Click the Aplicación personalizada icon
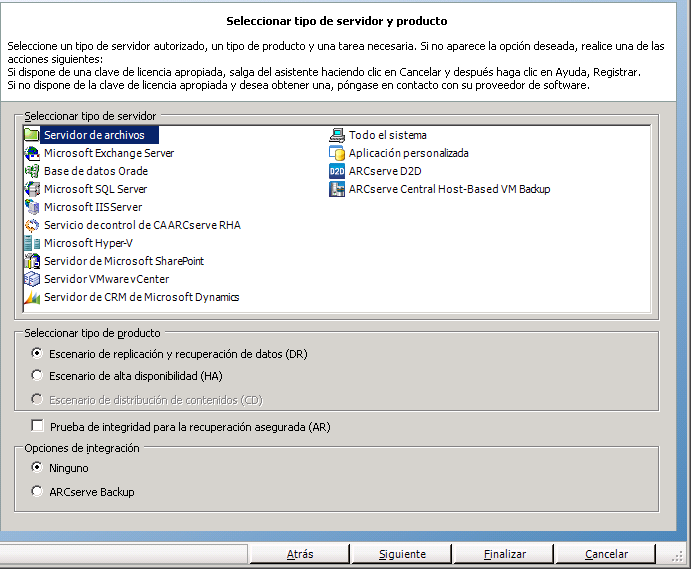Image resolution: width=691 pixels, height=569 pixels. pyautogui.click(x=337, y=153)
